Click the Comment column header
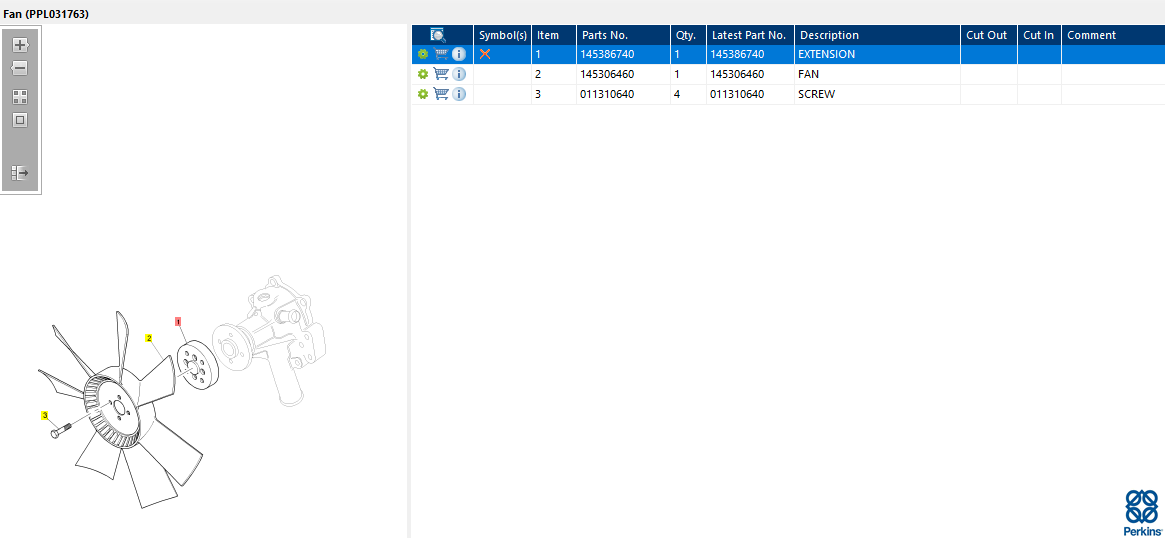The width and height of the screenshot is (1165, 538). point(1113,35)
